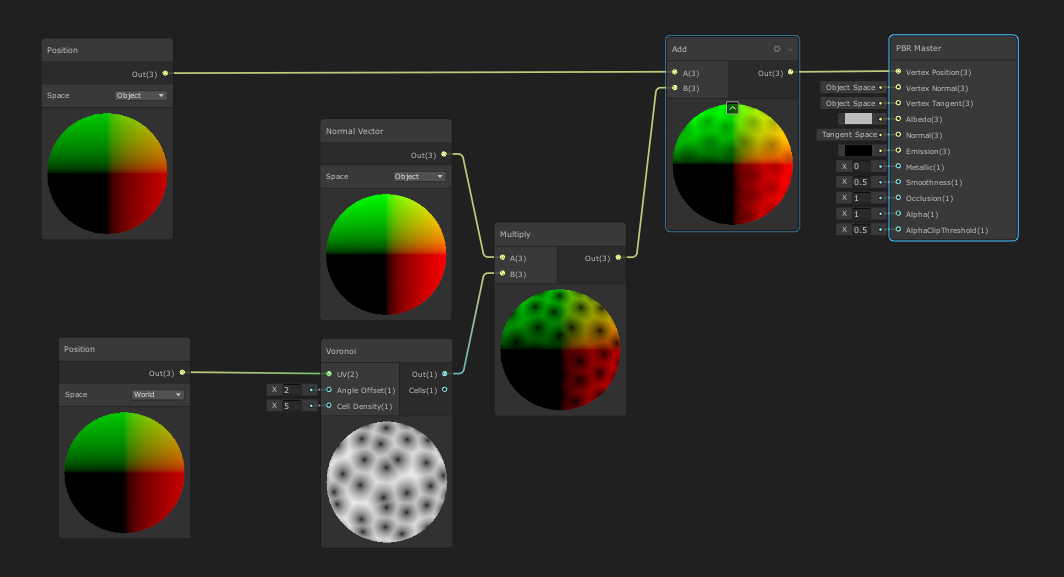Open Space dropdown on top Position node
The width and height of the screenshot is (1064, 577).
point(141,96)
